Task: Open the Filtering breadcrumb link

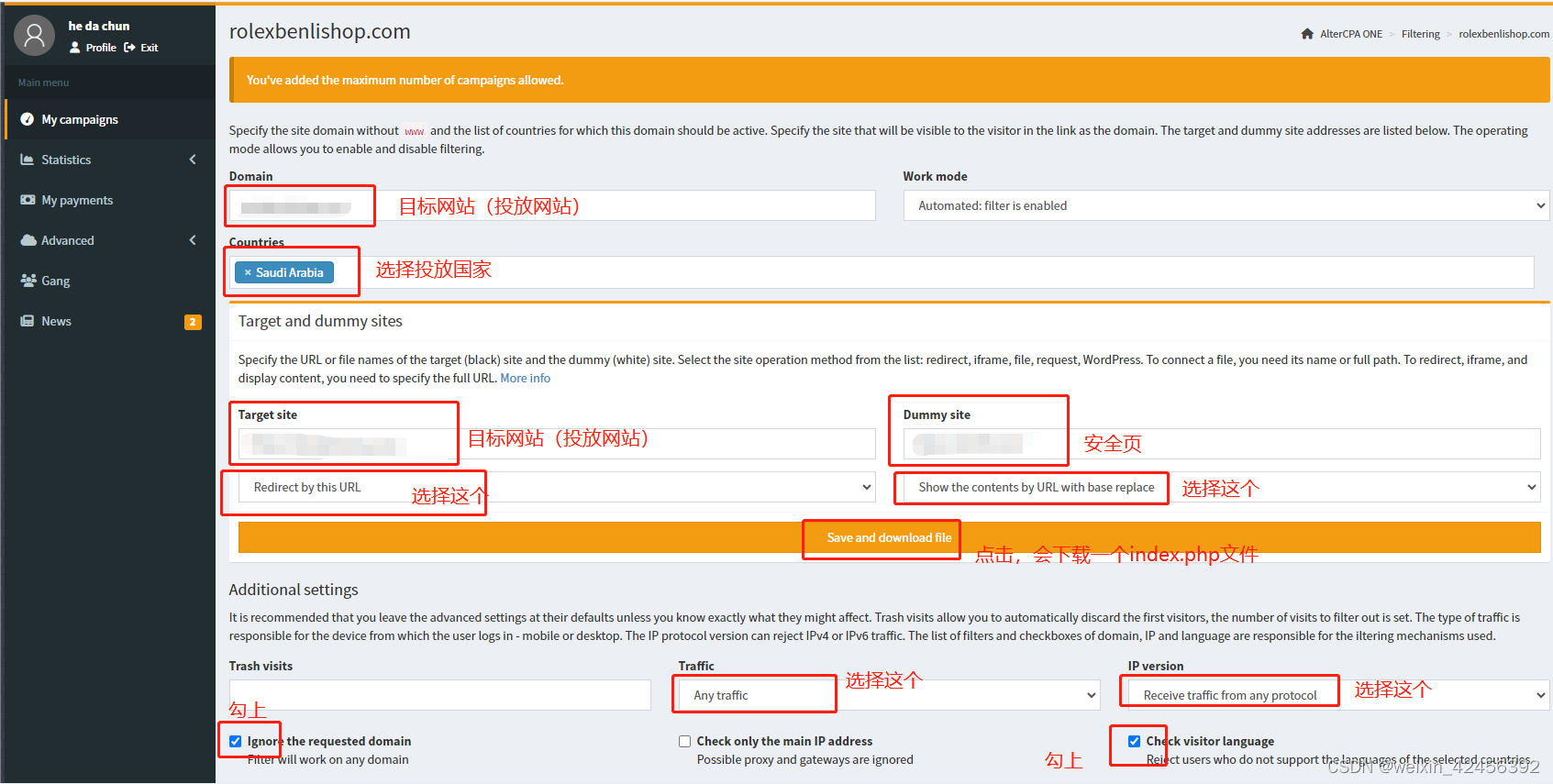Action: [1420, 34]
